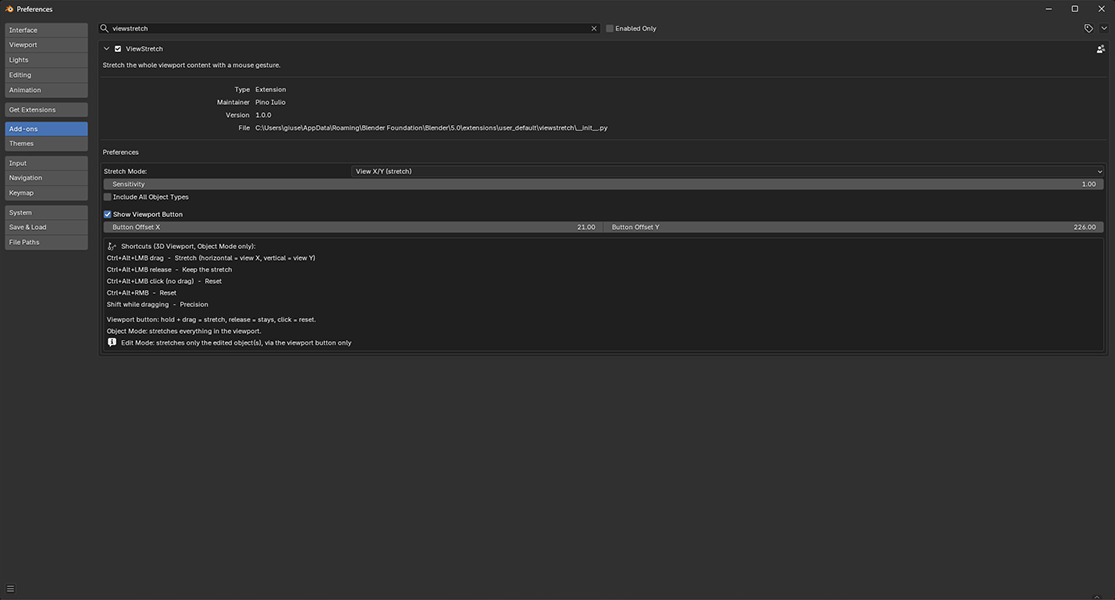Adjust the Sensitivity slider

pyautogui.click(x=604, y=184)
